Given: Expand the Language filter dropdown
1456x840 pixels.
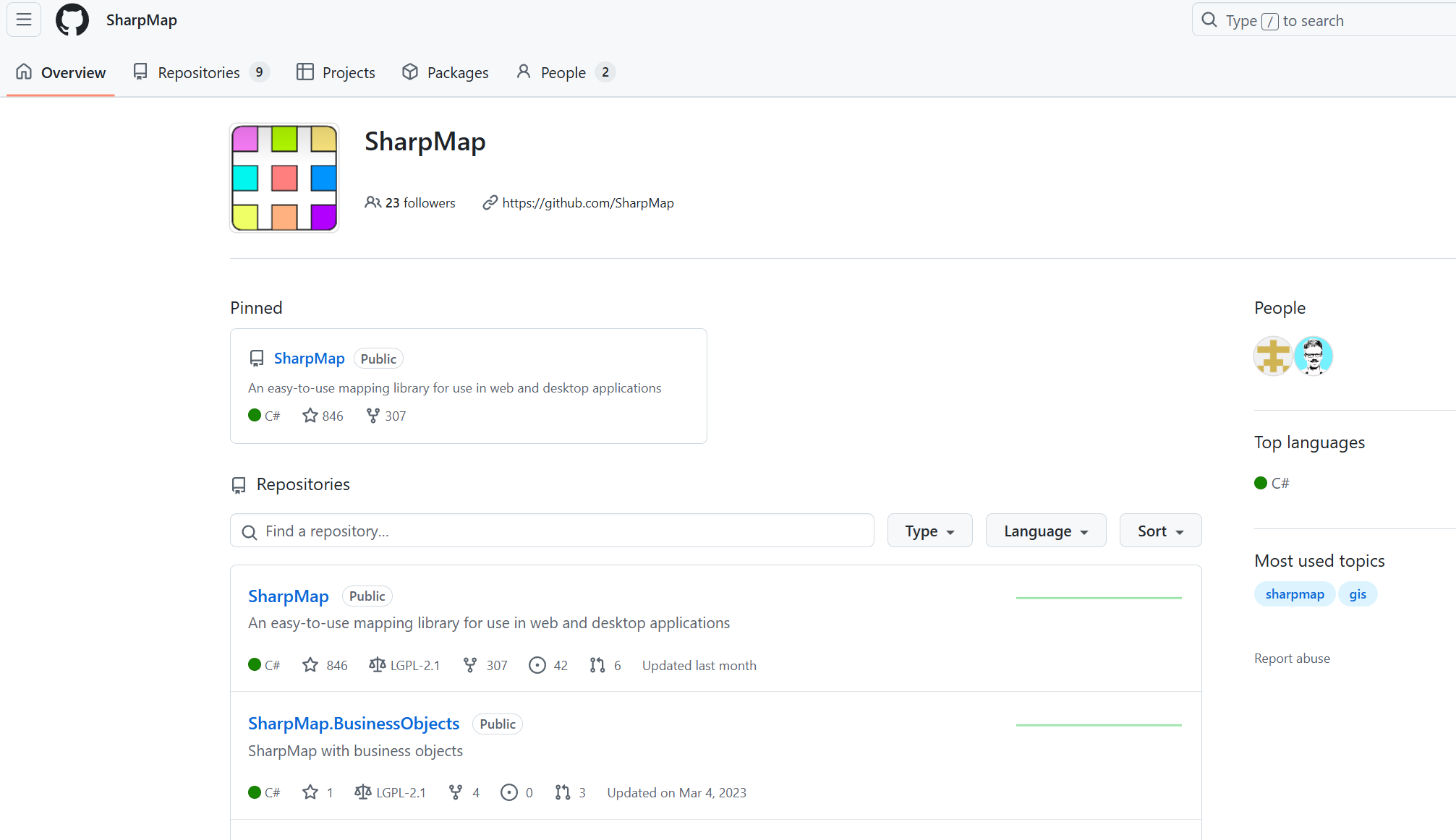Looking at the screenshot, I should [x=1045, y=531].
